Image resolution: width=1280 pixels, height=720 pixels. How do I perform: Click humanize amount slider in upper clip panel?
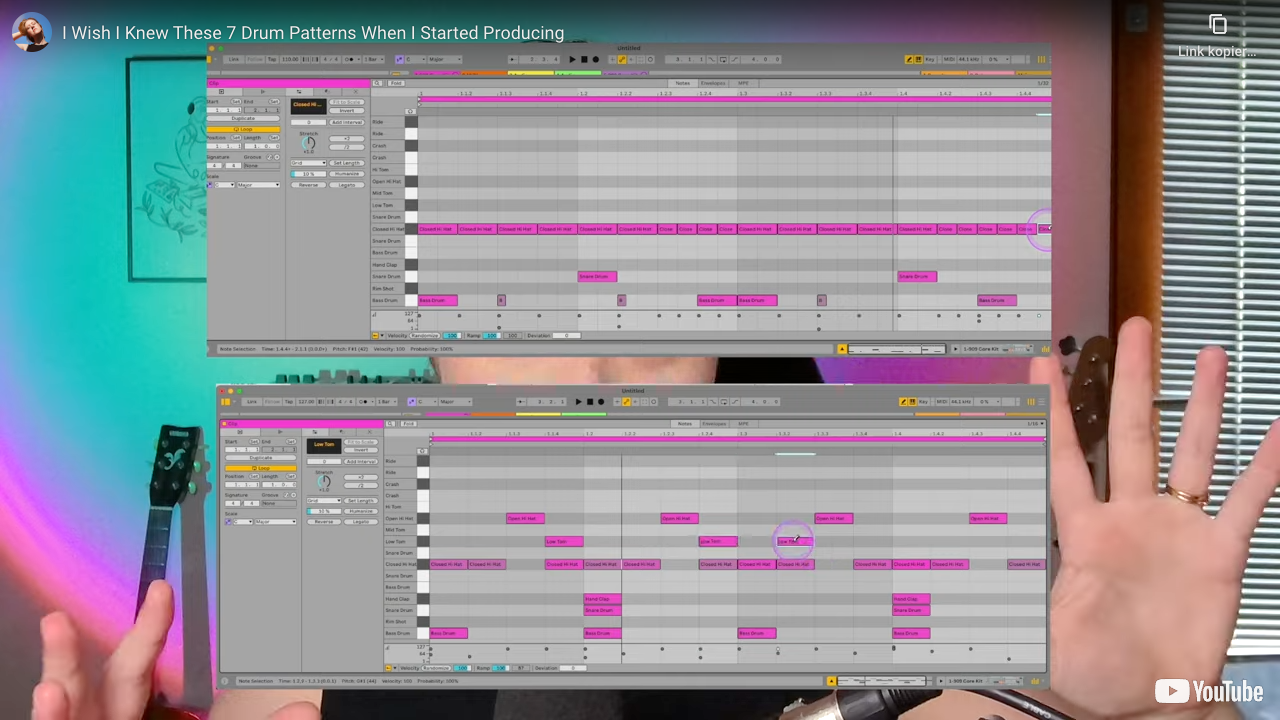(308, 174)
